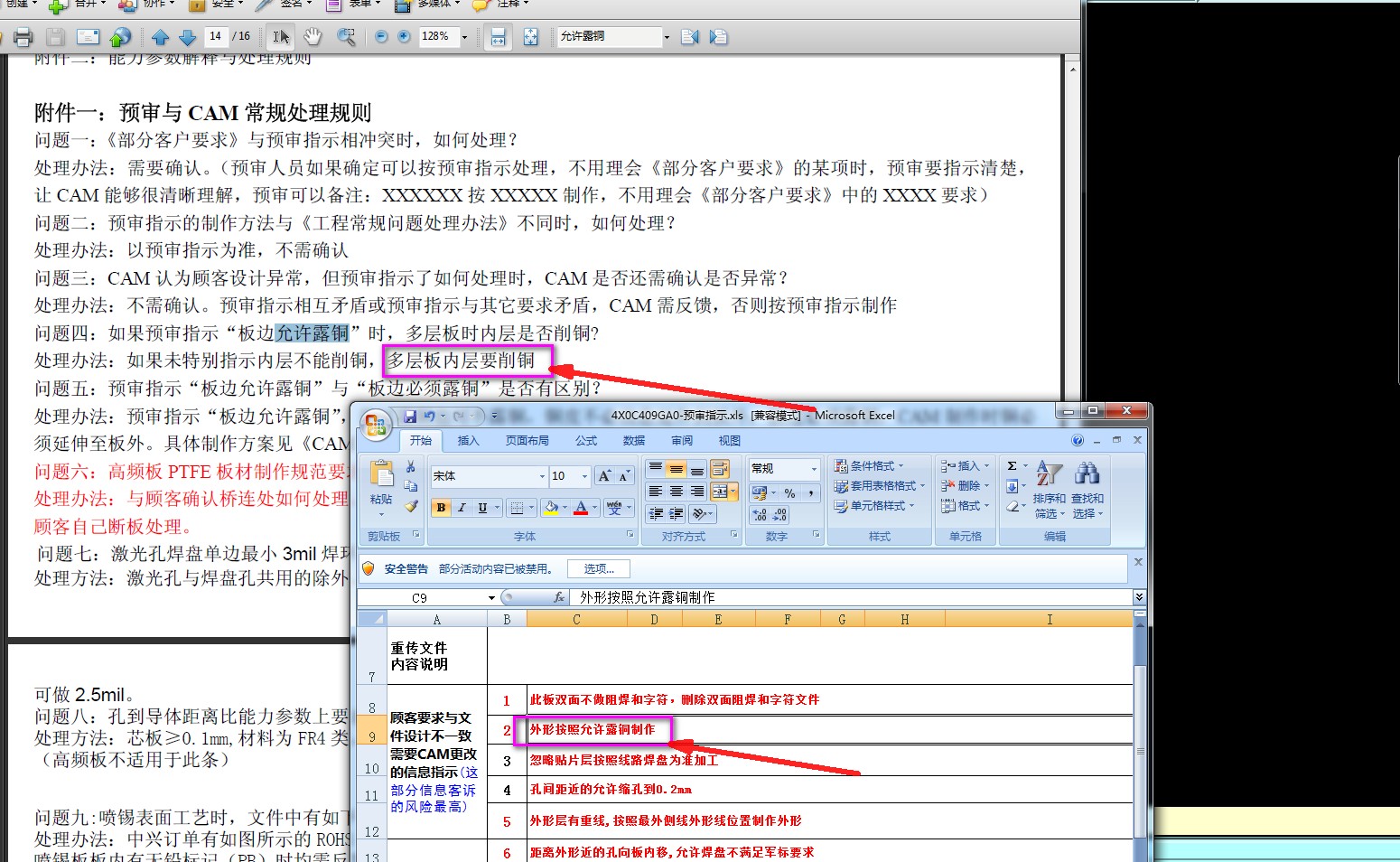Toggle bold formatting in Excel
The height and width of the screenshot is (862, 1400).
(441, 508)
